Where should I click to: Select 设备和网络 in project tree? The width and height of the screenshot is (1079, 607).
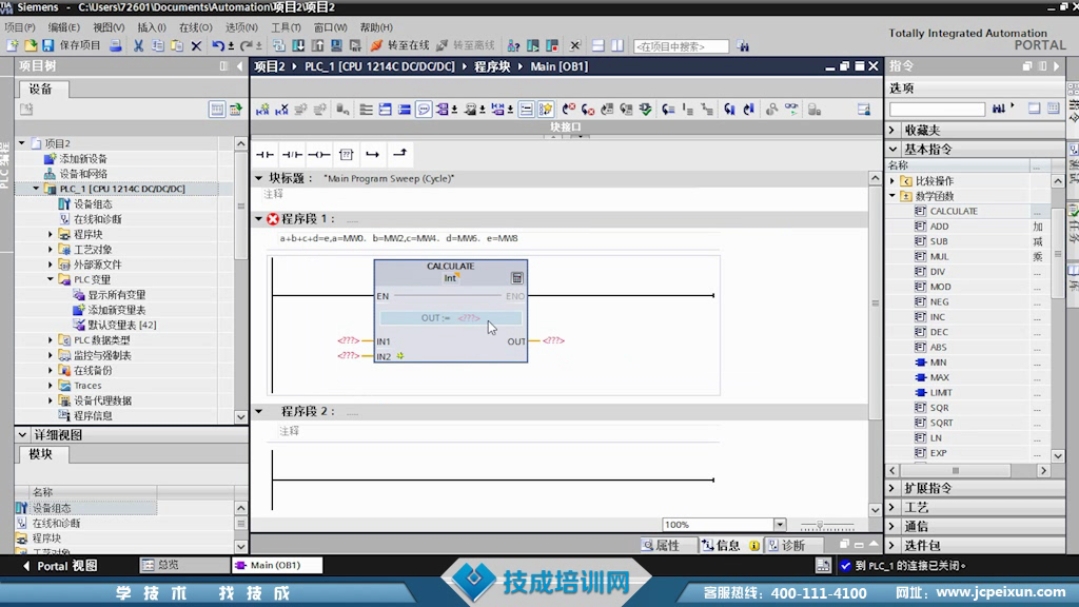pos(83,174)
